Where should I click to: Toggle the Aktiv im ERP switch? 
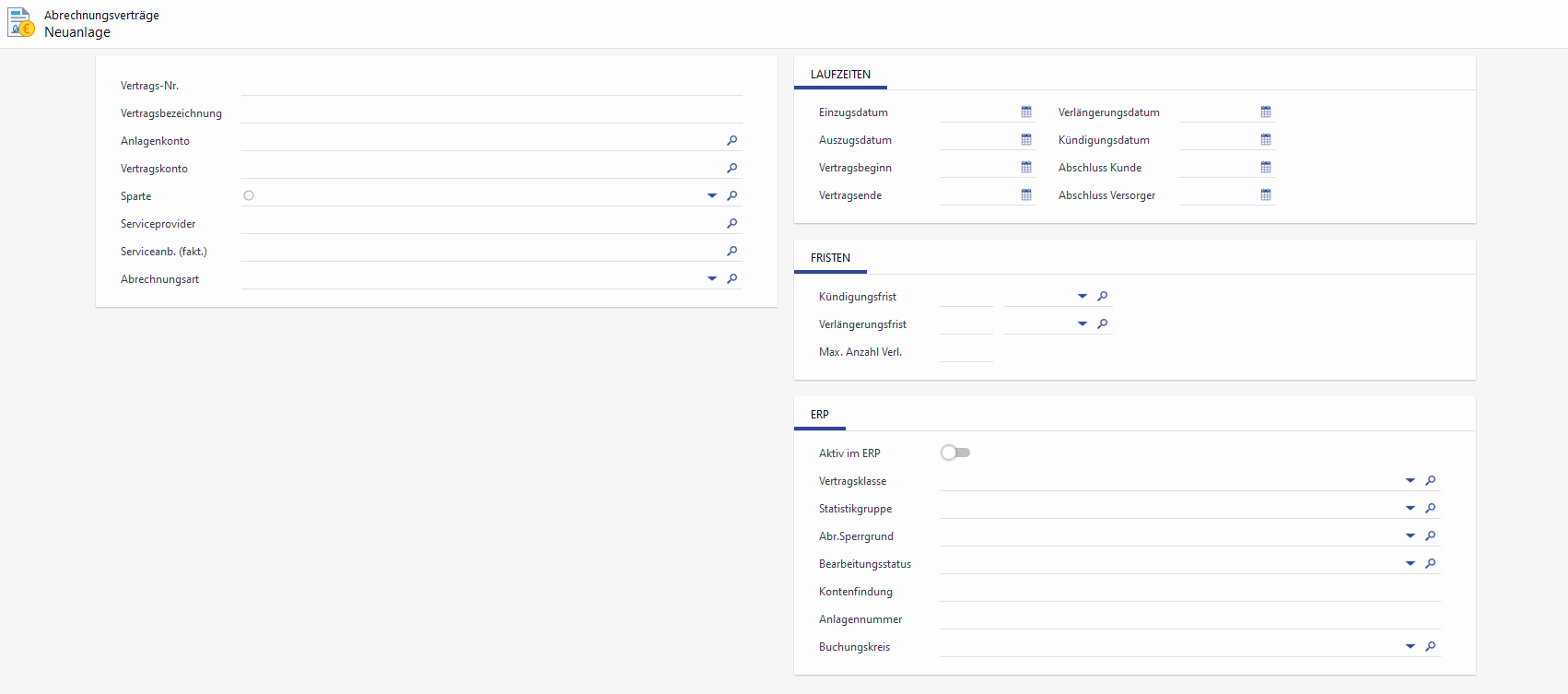[x=955, y=453]
